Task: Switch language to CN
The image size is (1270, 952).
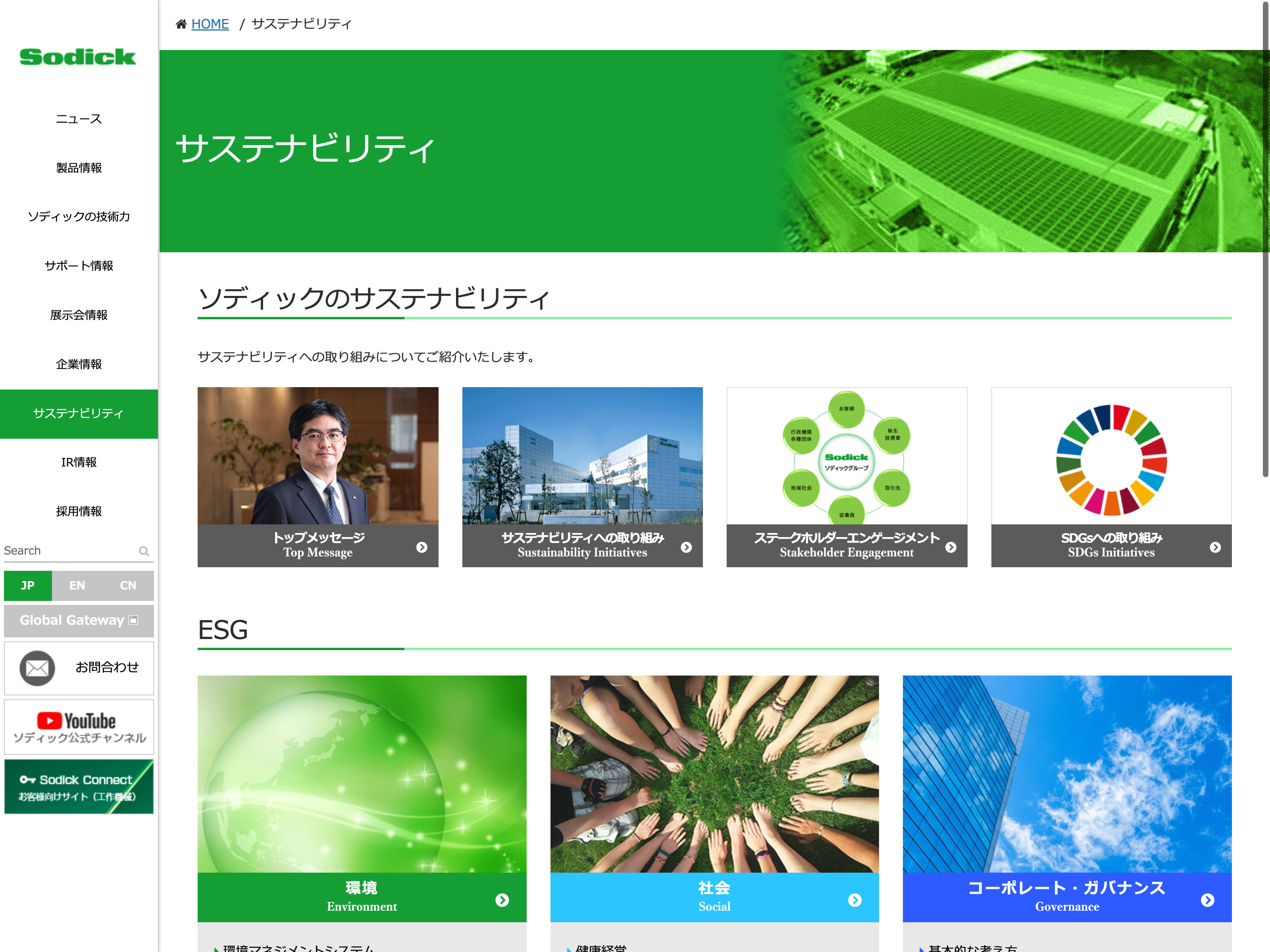Action: tap(128, 585)
